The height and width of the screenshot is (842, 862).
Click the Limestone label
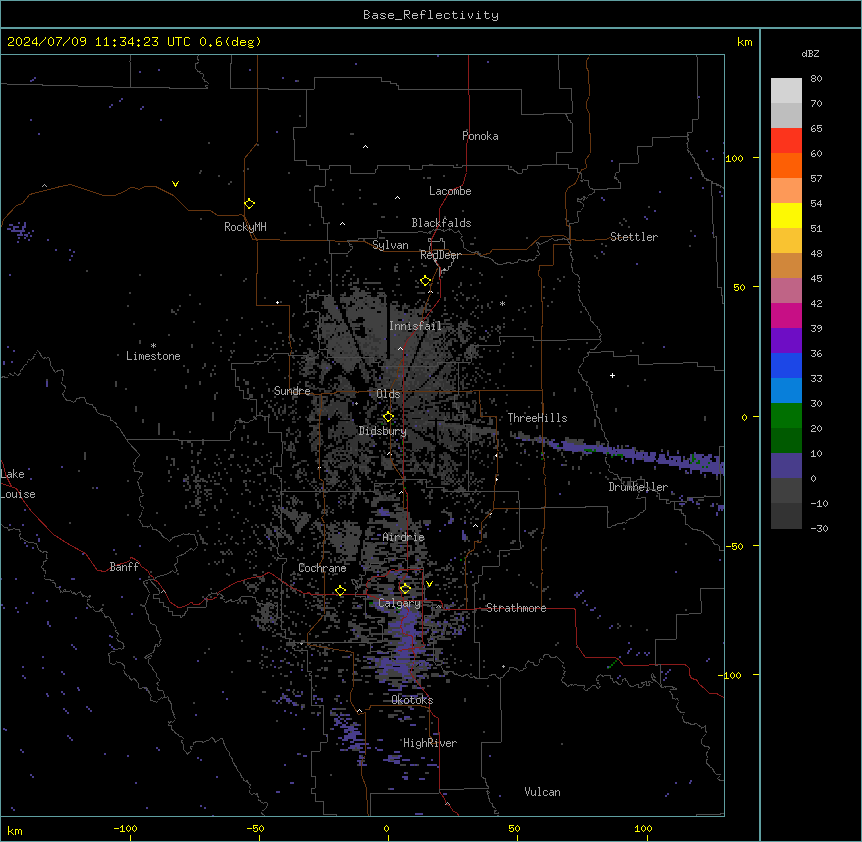153,356
